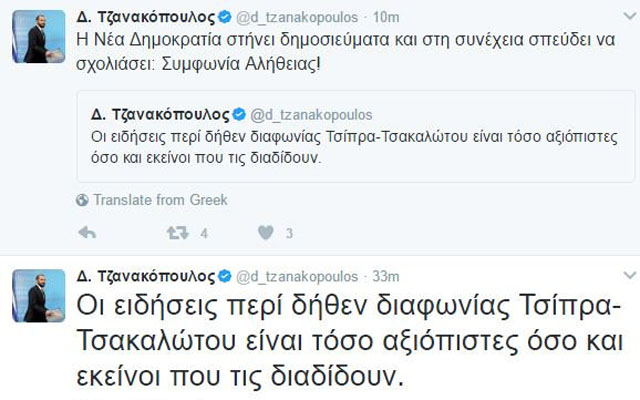
Task: Retweet the tweet with 4 retweets
Action: [x=178, y=233]
